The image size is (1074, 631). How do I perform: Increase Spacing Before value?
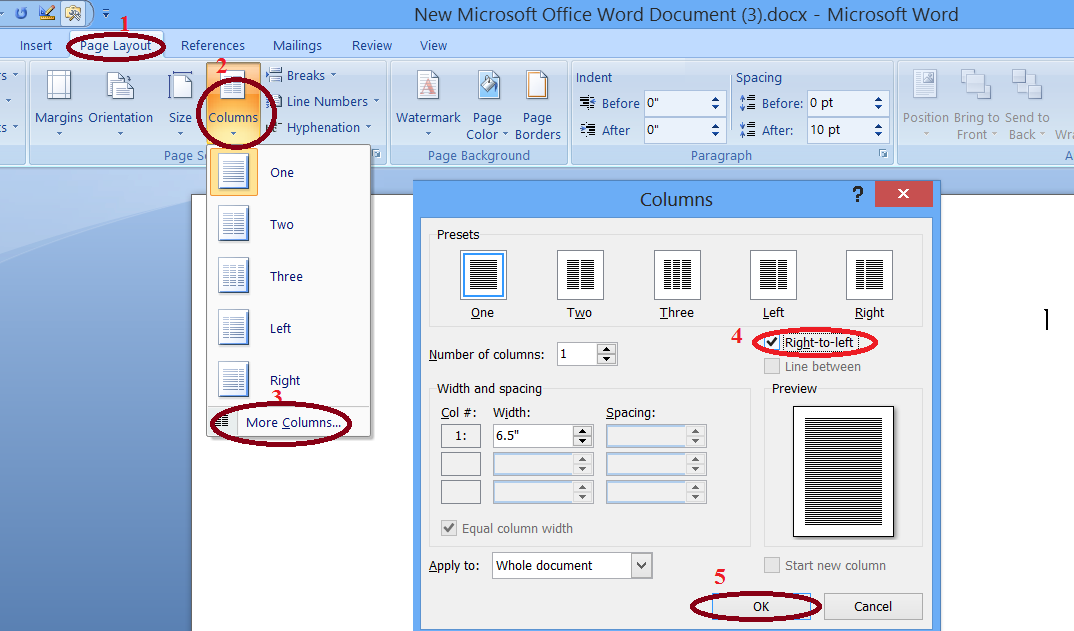[x=879, y=99]
